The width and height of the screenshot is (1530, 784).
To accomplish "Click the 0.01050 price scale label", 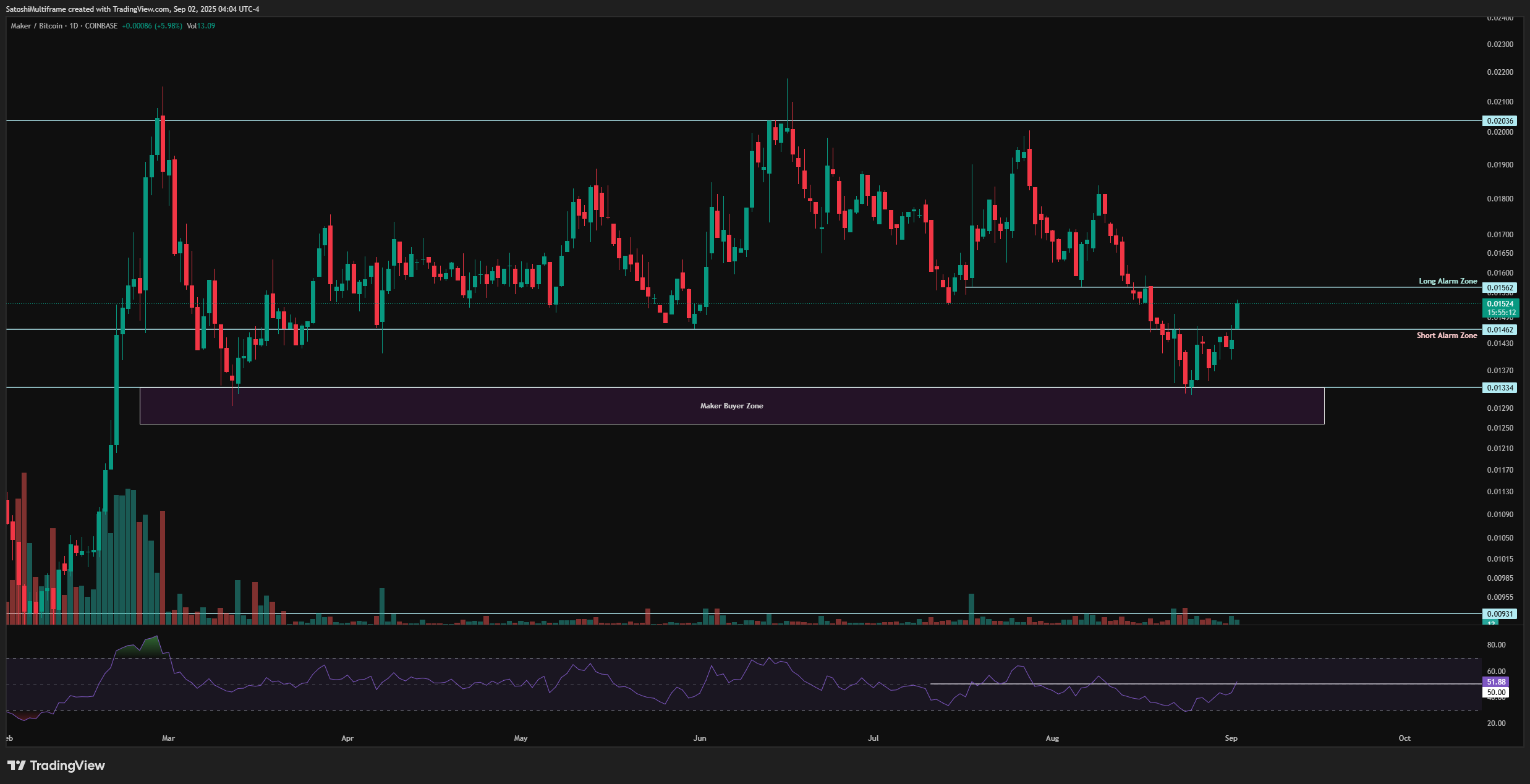I will click(x=1500, y=538).
